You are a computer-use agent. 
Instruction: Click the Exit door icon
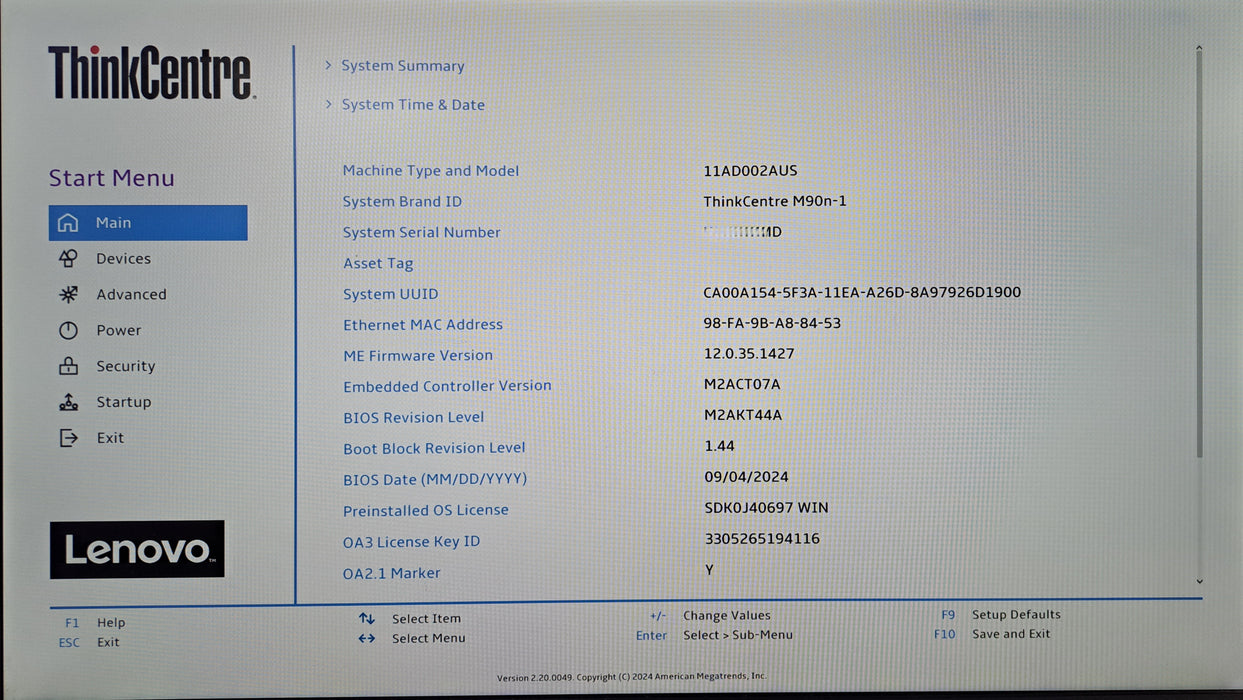click(68, 438)
